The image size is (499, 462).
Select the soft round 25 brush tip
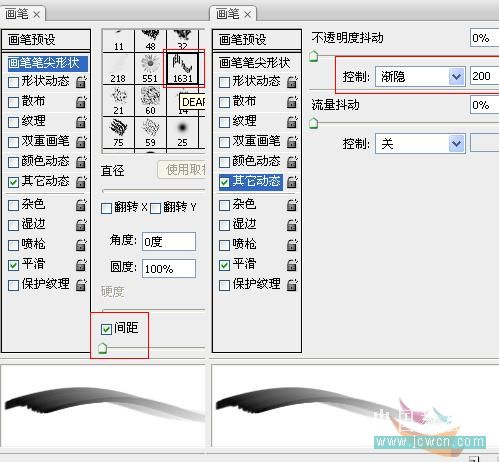[x=182, y=133]
